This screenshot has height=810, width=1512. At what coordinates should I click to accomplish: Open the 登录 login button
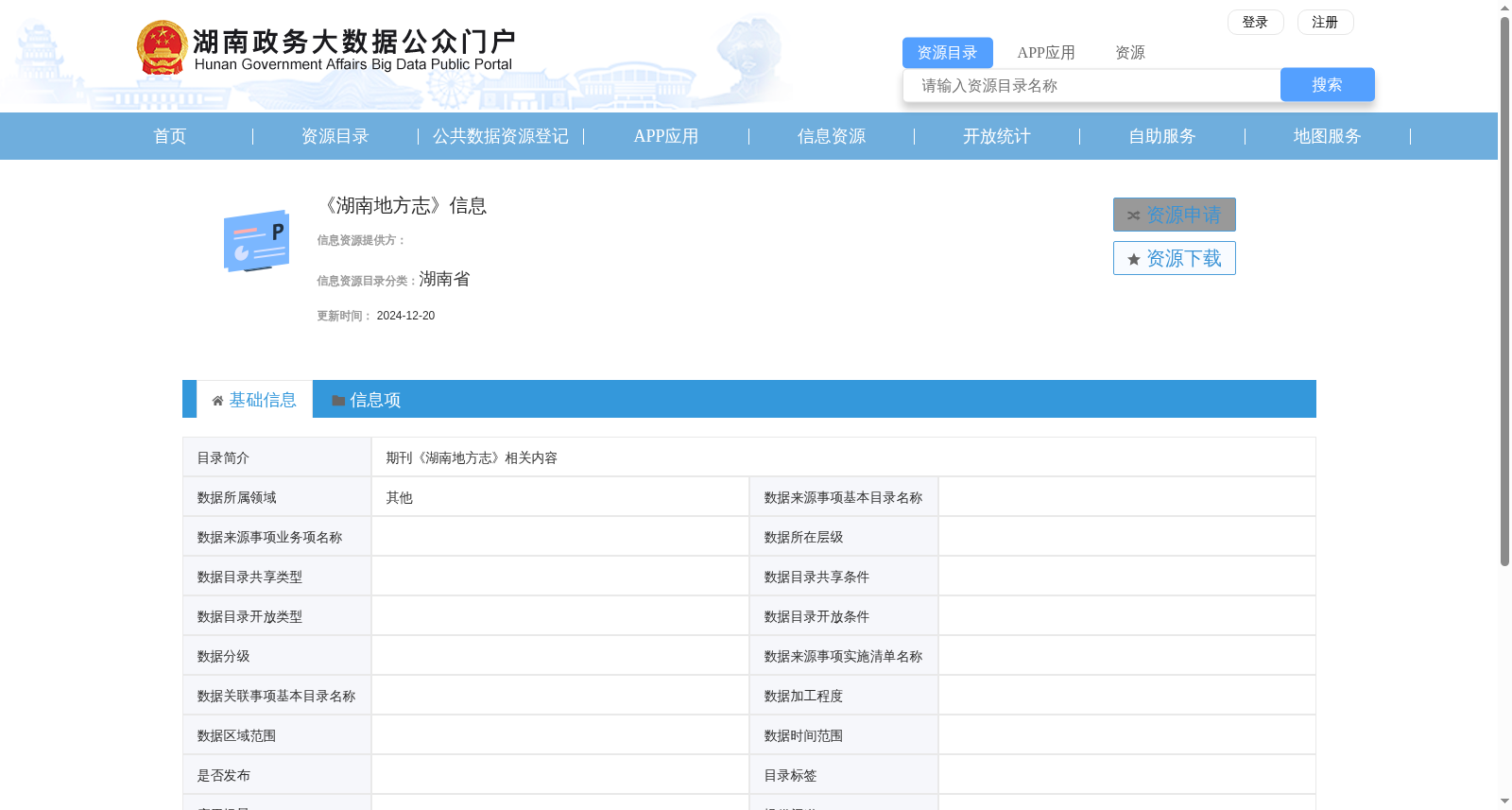[x=1255, y=22]
